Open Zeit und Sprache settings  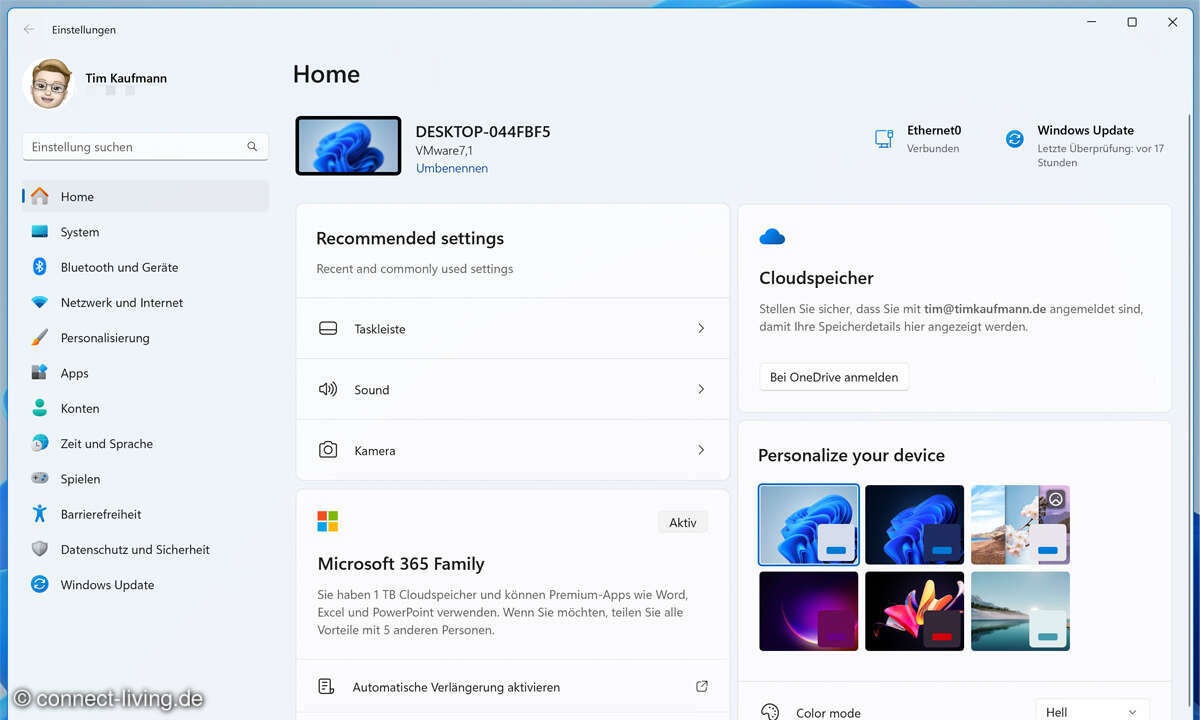tap(146, 443)
